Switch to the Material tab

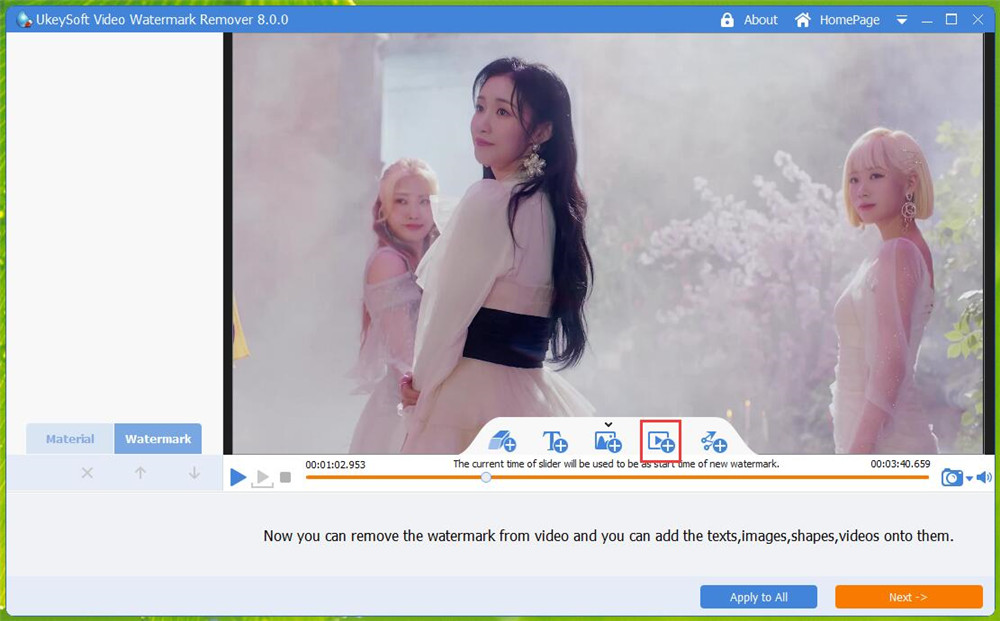coord(69,438)
